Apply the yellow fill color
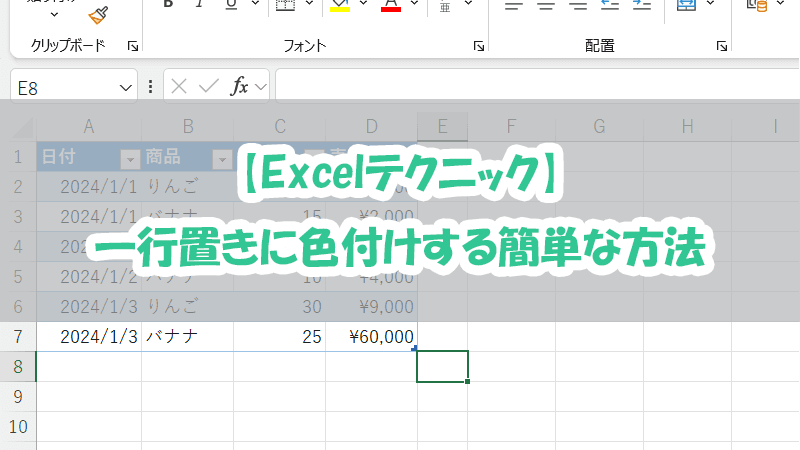The image size is (800, 450). coord(339,6)
